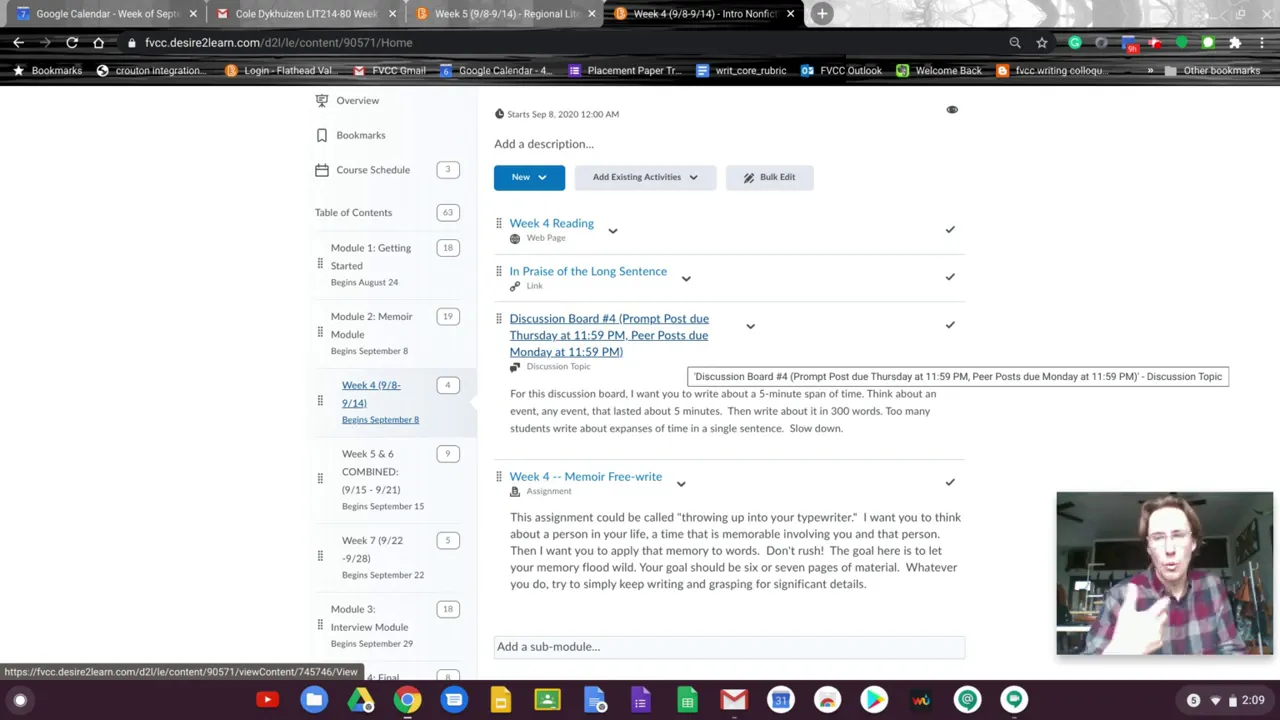Viewport: 1280px width, 720px height.
Task: Switch to Cole Dykhuizen LIT214-80 tab
Action: [x=305, y=14]
